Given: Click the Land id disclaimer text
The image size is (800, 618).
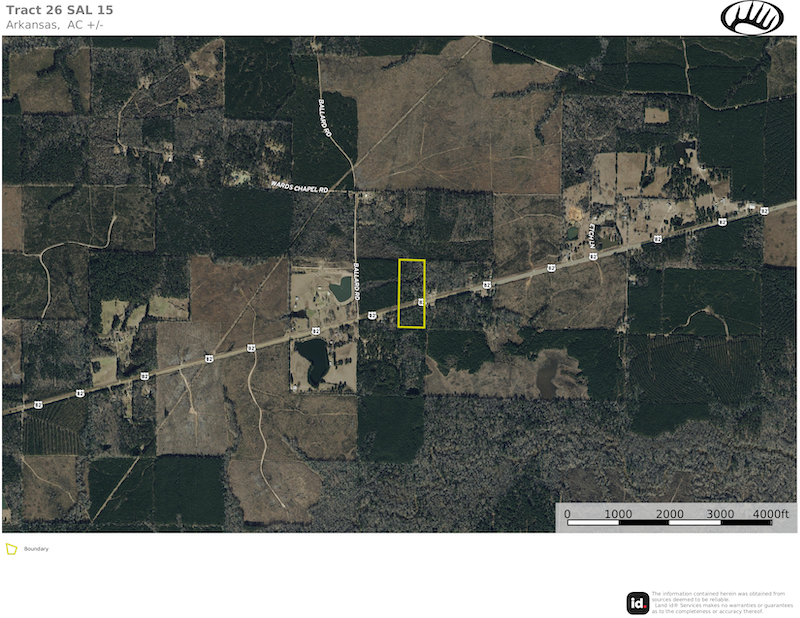Looking at the screenshot, I should [718, 602].
